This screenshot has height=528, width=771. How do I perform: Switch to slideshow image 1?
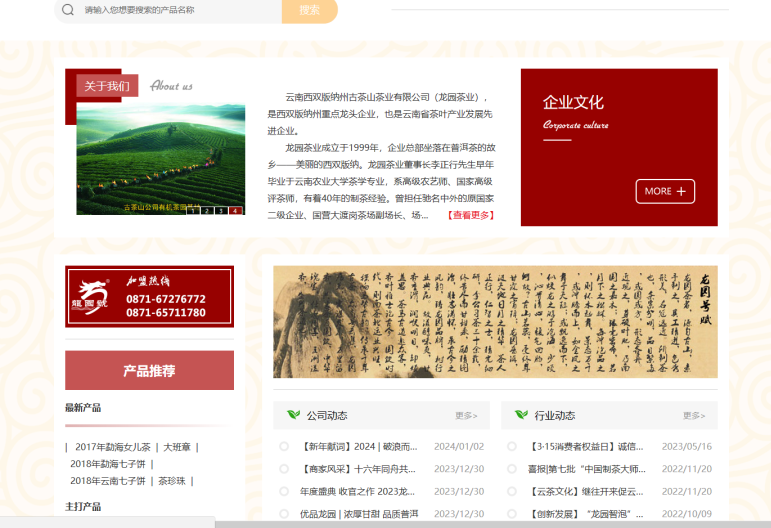click(x=193, y=210)
